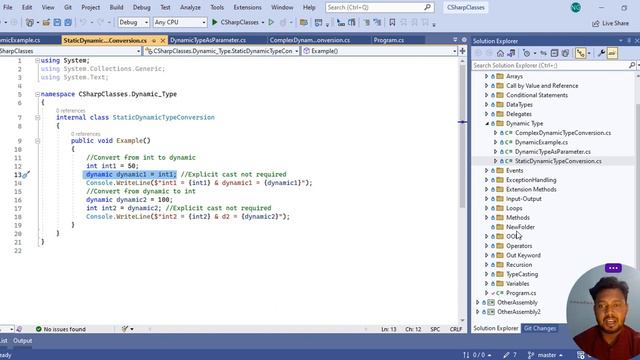Click No issues found status
Viewport: 640px width, 360px height.
60,329
